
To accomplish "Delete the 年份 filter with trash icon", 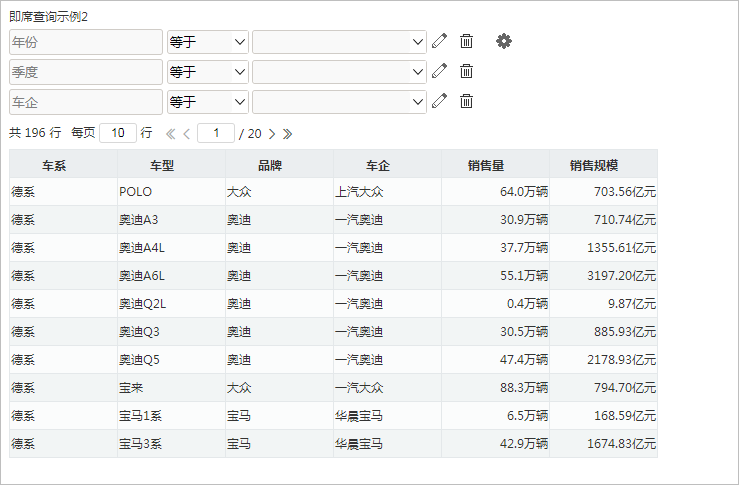I will click(x=467, y=41).
